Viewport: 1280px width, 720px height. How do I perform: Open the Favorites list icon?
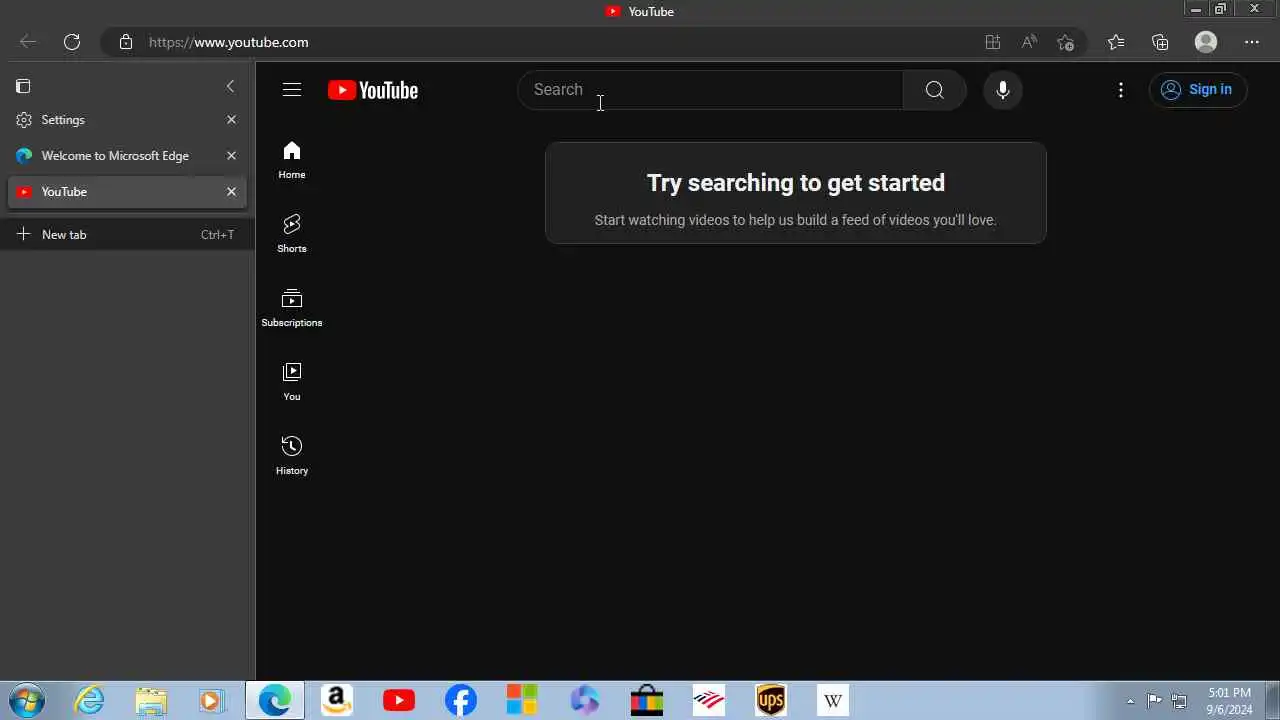(x=1116, y=42)
